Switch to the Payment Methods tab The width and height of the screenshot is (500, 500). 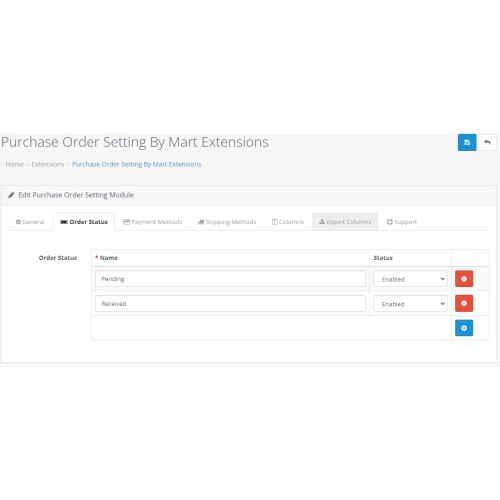coord(153,222)
